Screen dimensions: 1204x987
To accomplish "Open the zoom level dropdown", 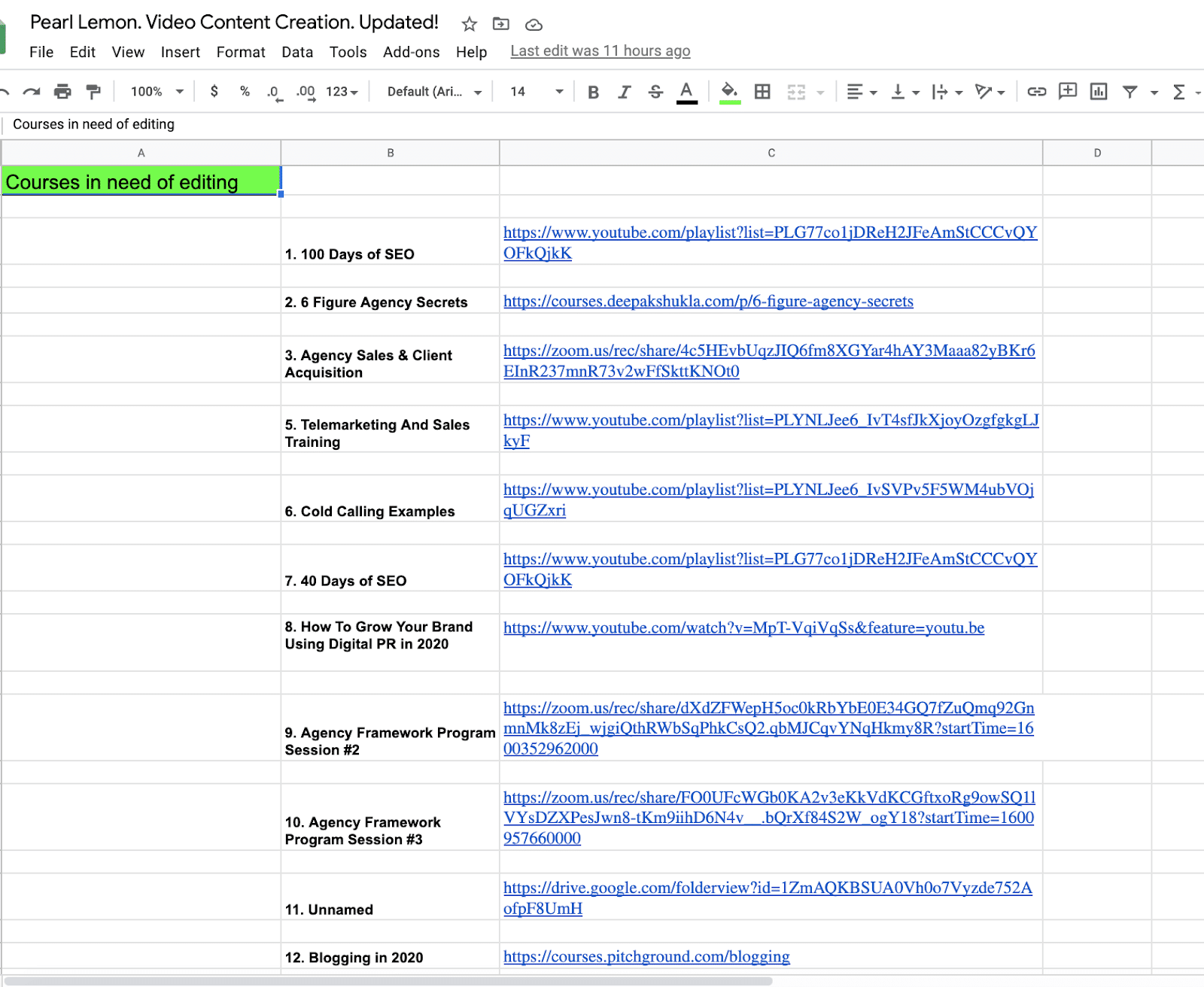I will coord(157,92).
